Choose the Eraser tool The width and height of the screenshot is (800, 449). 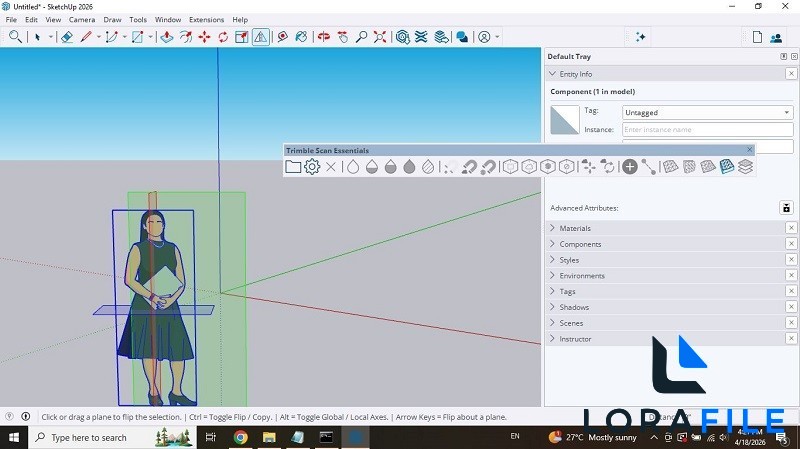click(66, 37)
